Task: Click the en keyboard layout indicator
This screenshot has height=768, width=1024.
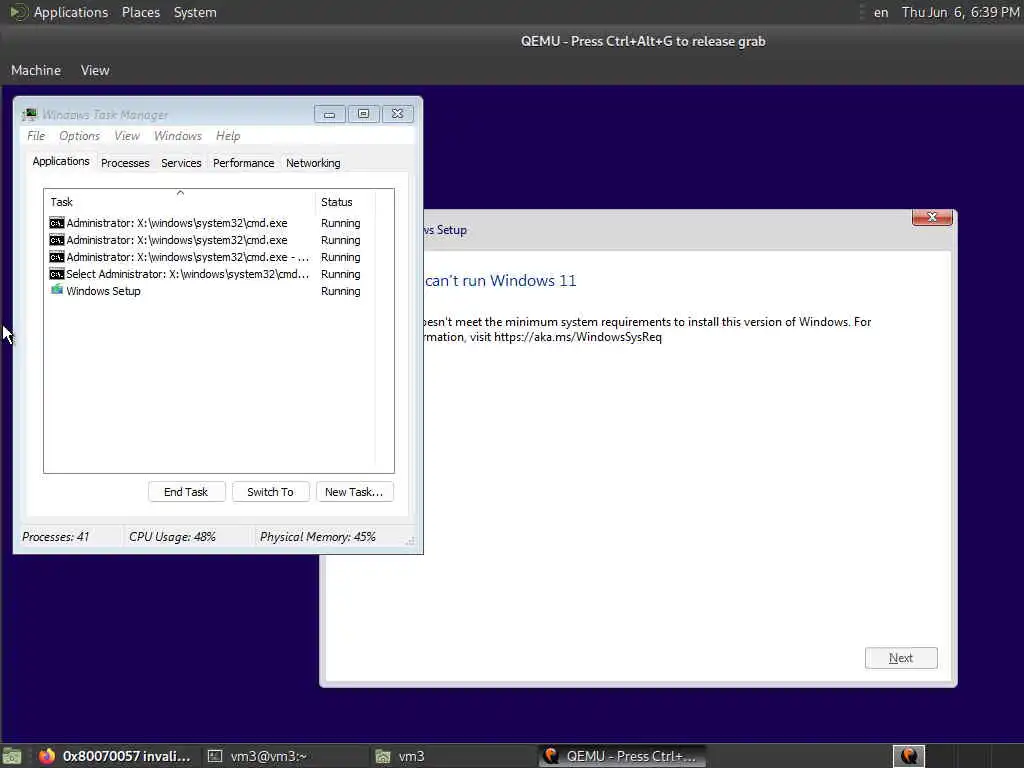Action: pos(881,12)
